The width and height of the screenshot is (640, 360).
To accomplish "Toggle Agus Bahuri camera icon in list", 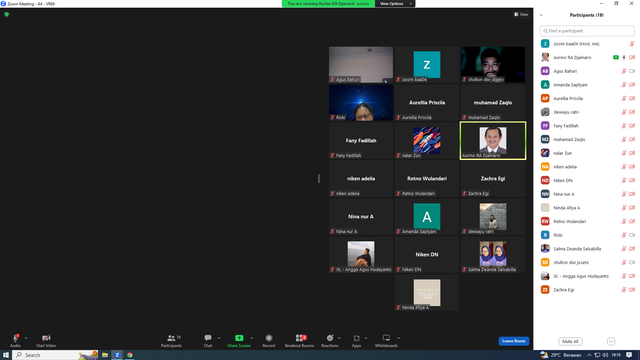I will tap(632, 71).
